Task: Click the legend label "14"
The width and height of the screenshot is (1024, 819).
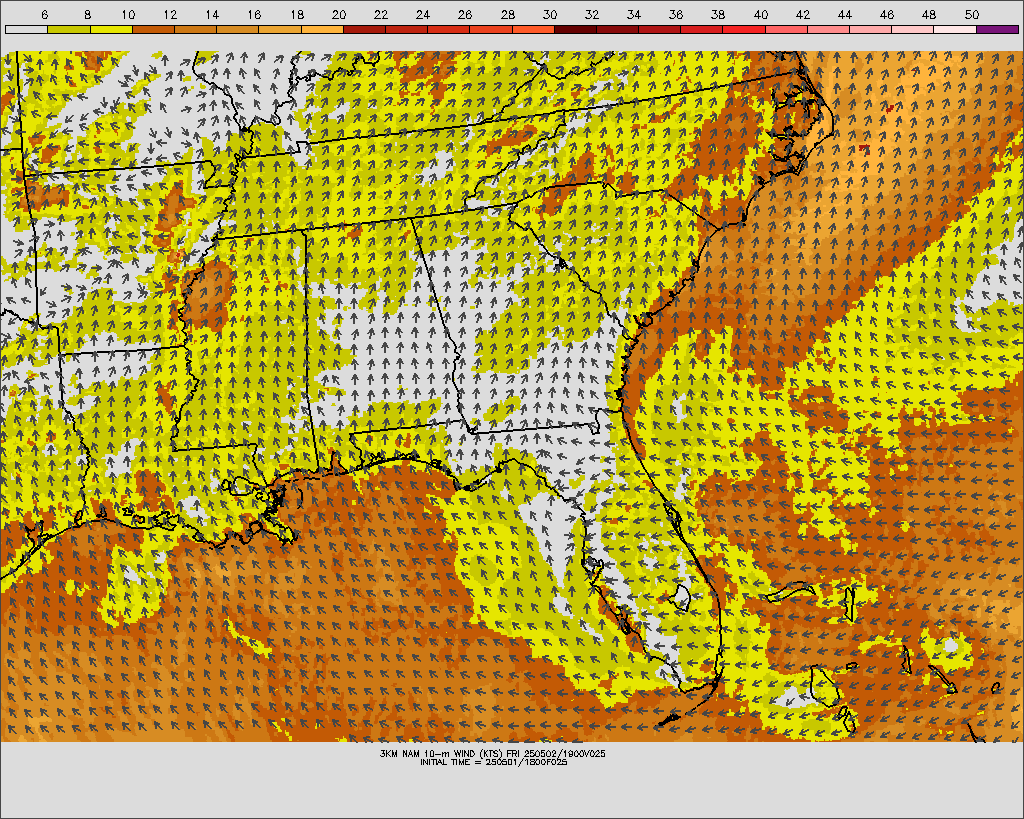Action: 212,15
